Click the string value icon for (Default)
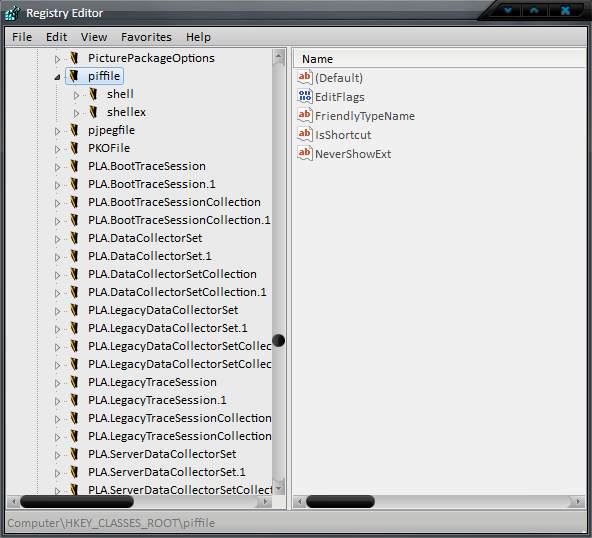Viewport: 592px width, 538px height. [305, 77]
